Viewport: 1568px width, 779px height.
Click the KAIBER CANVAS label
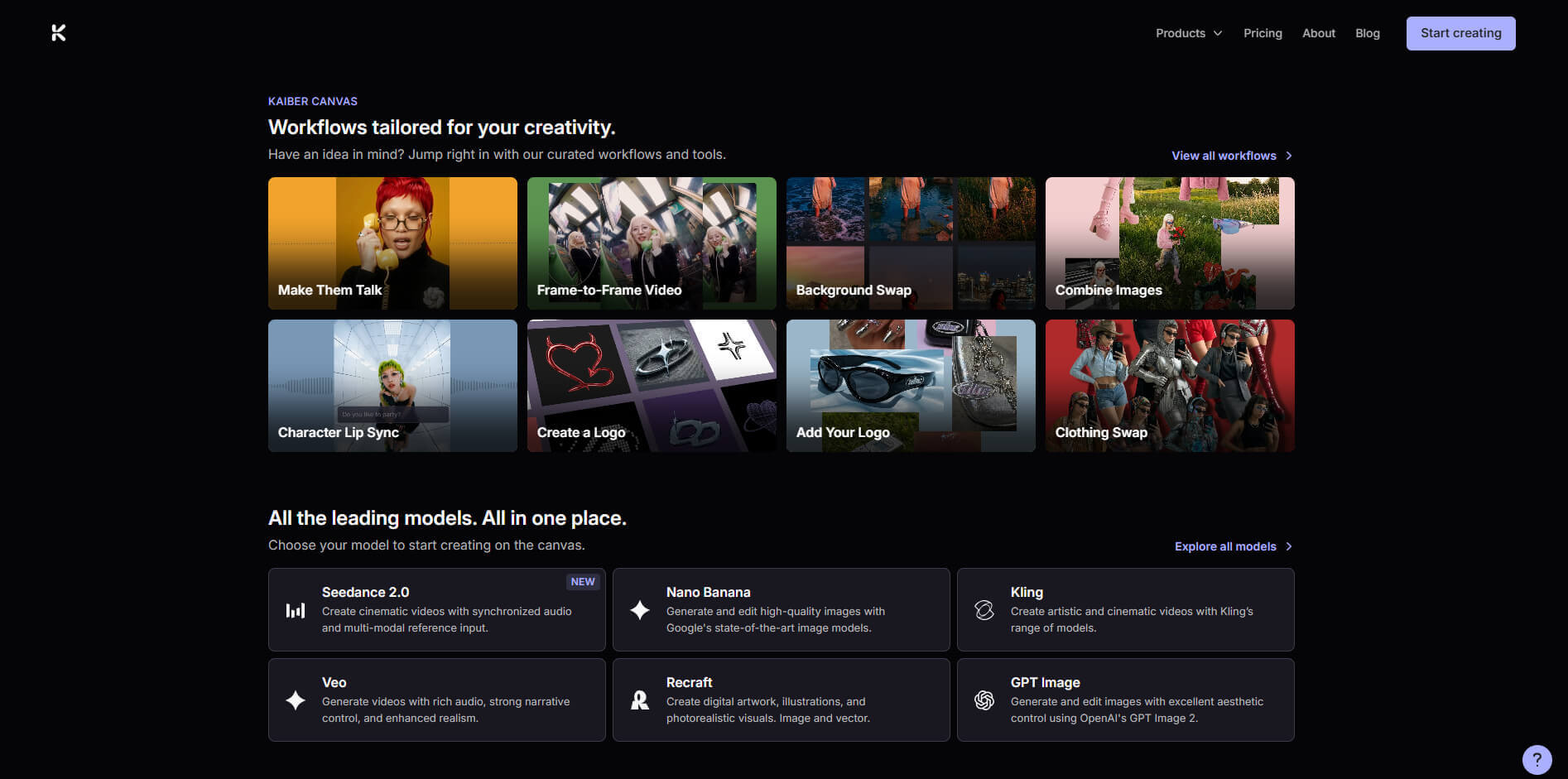pyautogui.click(x=313, y=101)
